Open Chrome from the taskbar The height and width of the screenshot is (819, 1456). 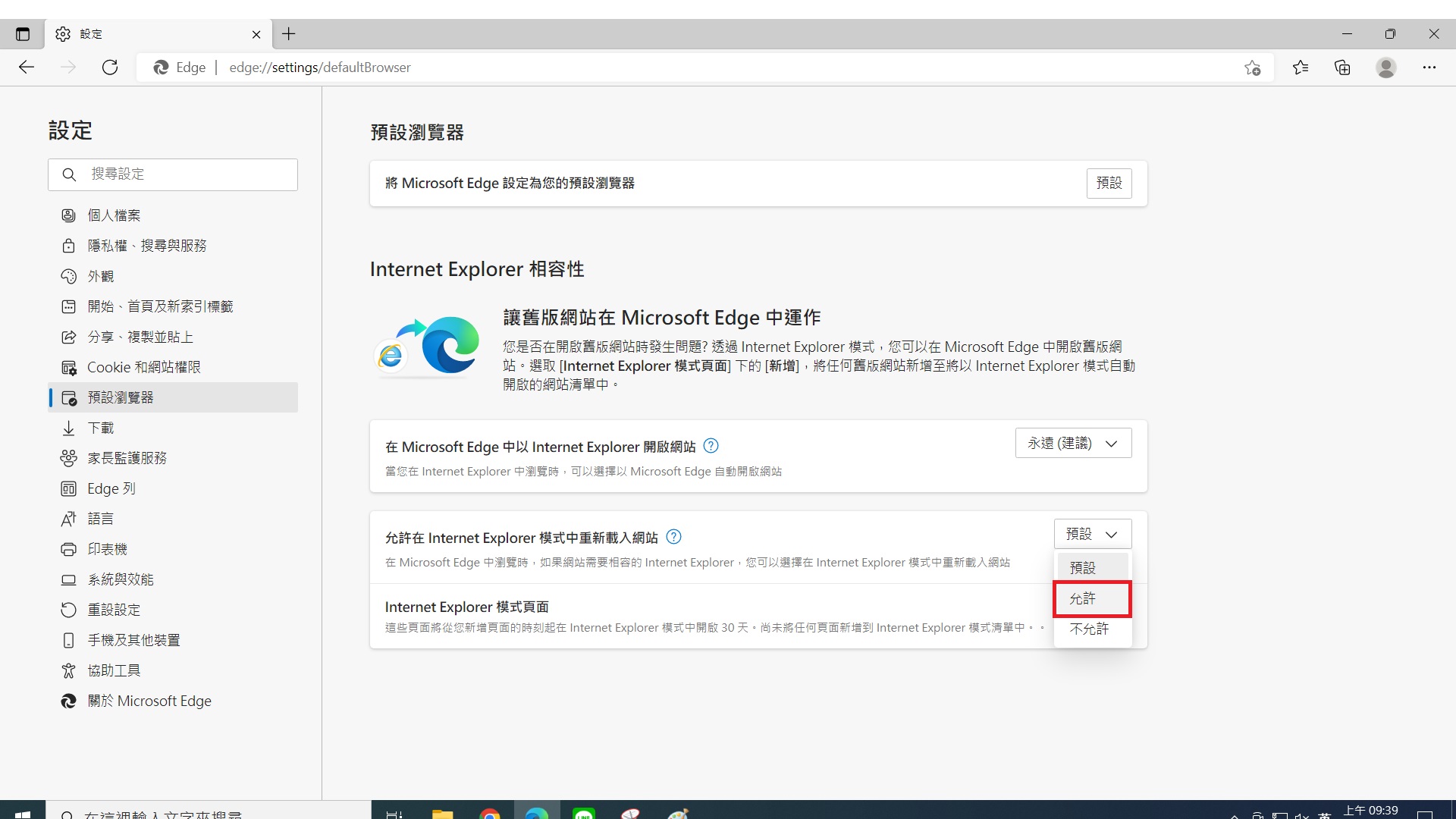tap(490, 813)
